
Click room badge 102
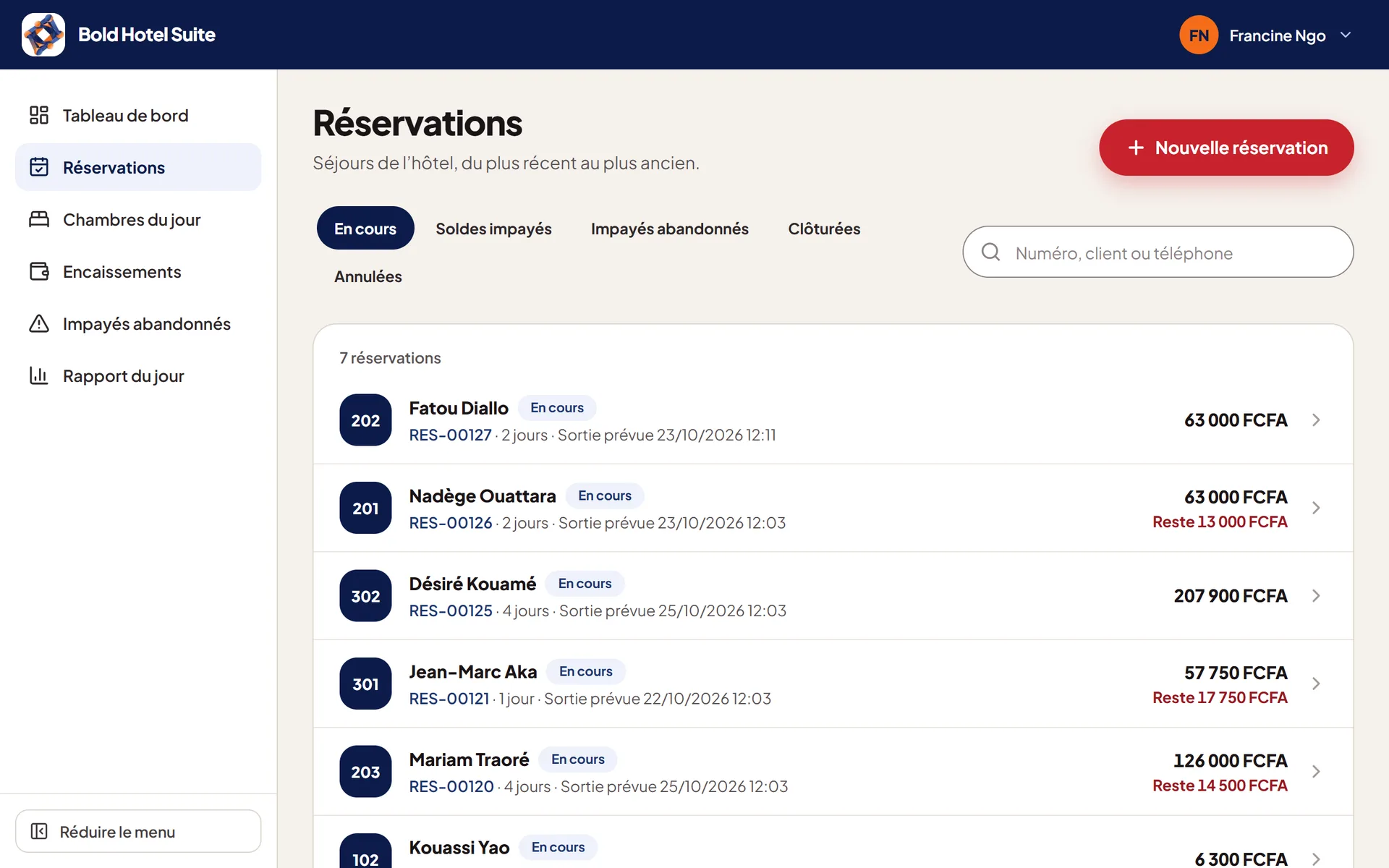pyautogui.click(x=365, y=851)
